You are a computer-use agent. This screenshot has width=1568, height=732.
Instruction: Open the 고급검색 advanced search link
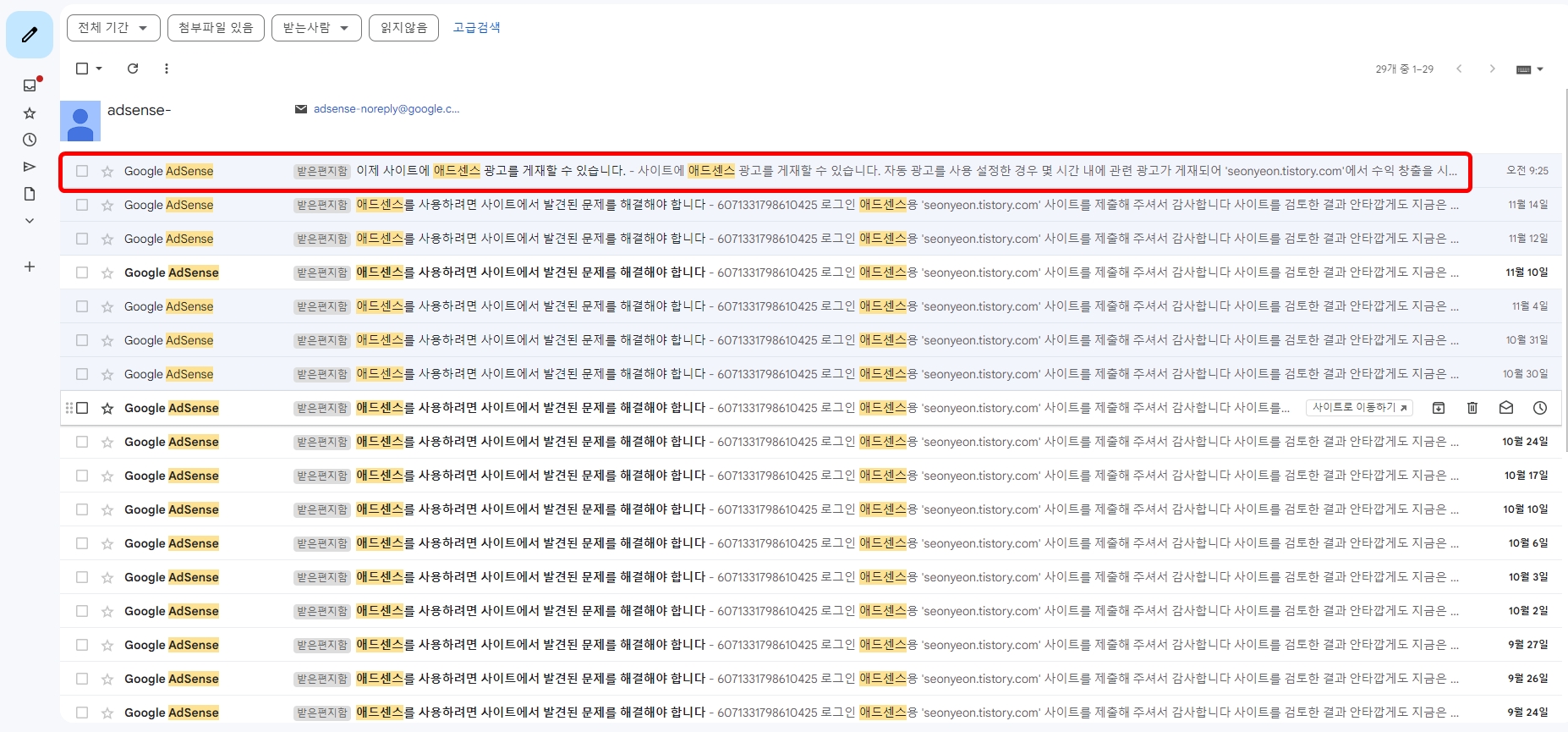click(476, 28)
